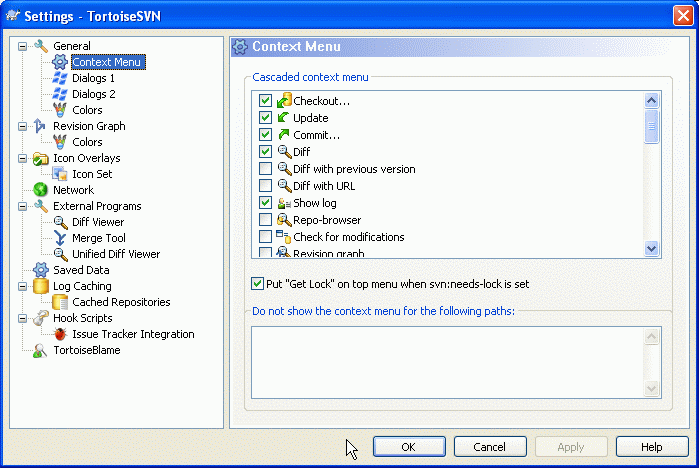The image size is (699, 468).
Task: Click the Hook Scripts icon
Action: tap(41, 318)
